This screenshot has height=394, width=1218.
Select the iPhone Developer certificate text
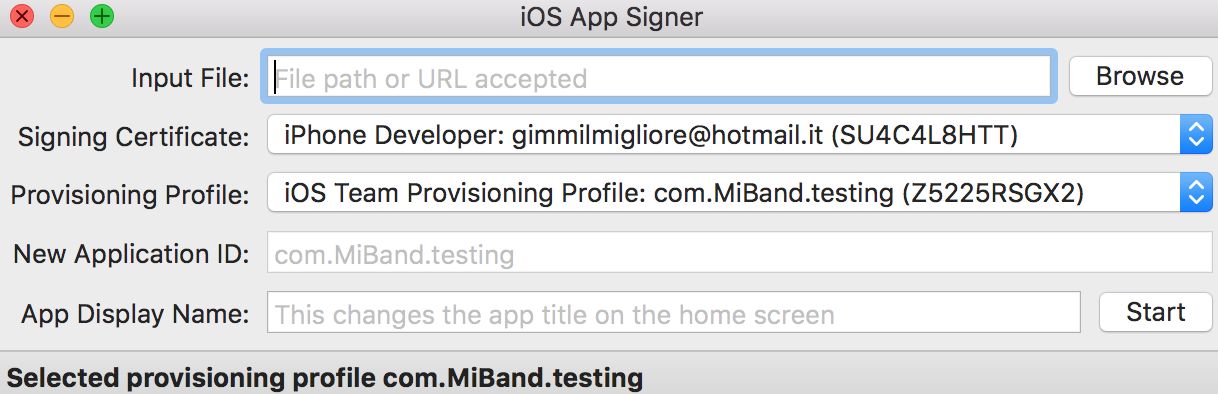click(x=651, y=135)
